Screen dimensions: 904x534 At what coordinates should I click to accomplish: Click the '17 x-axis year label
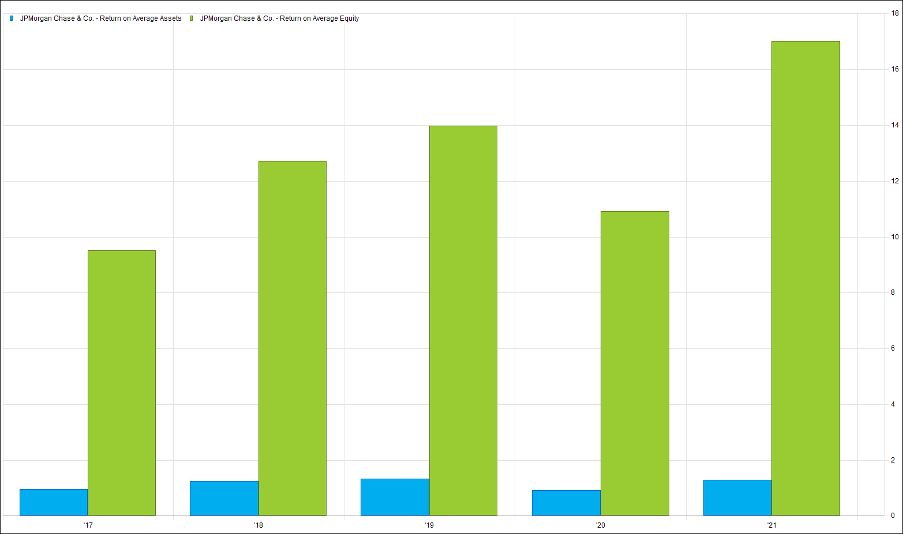[88, 524]
